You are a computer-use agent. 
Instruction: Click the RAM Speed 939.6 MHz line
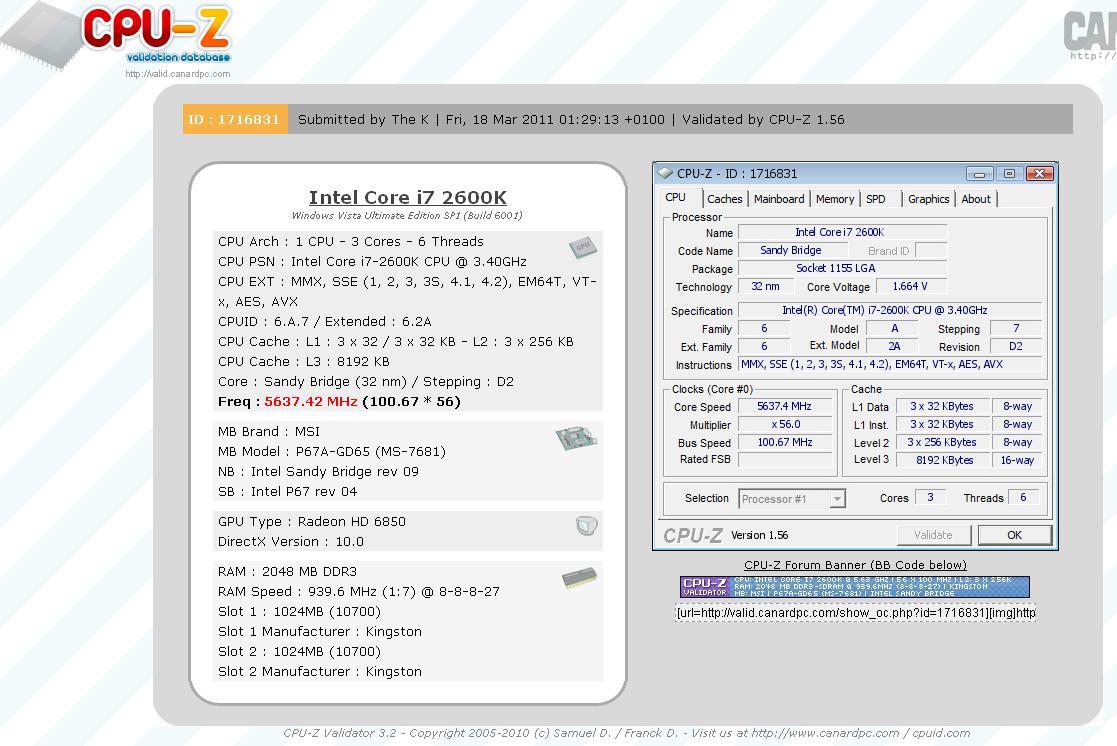(359, 591)
